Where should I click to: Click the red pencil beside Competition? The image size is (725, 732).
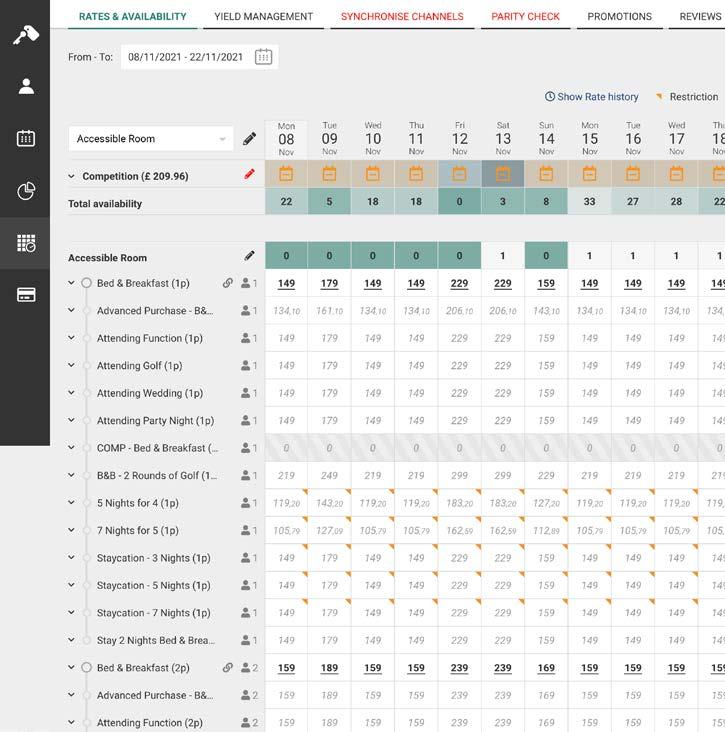[x=249, y=175]
